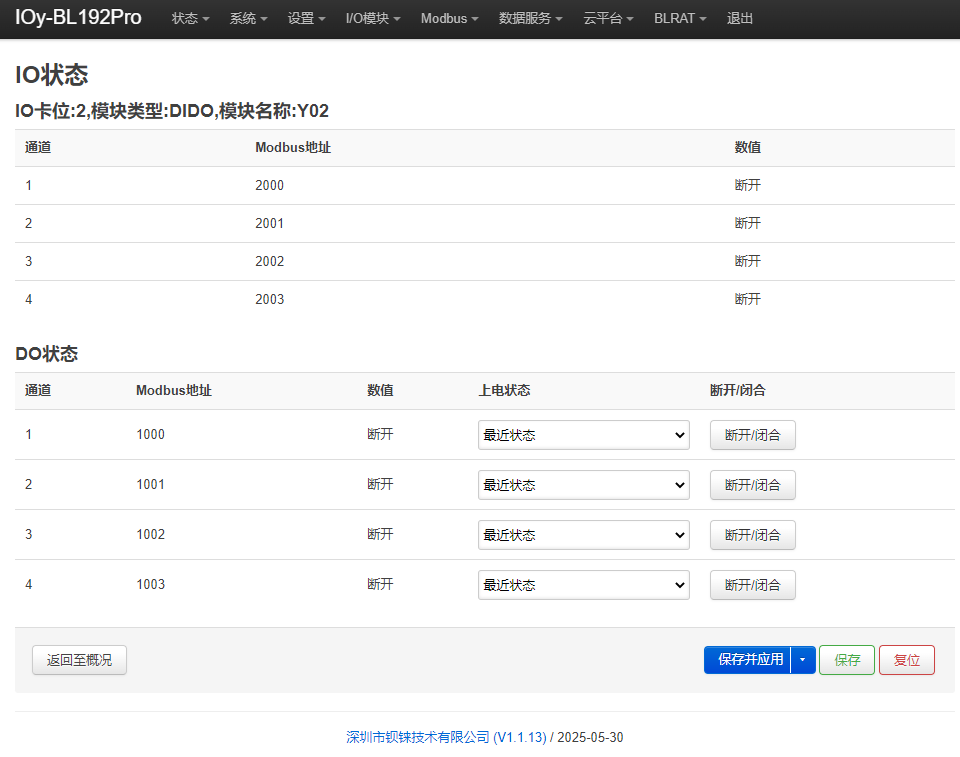Open the 云平台 menu

click(x=608, y=18)
